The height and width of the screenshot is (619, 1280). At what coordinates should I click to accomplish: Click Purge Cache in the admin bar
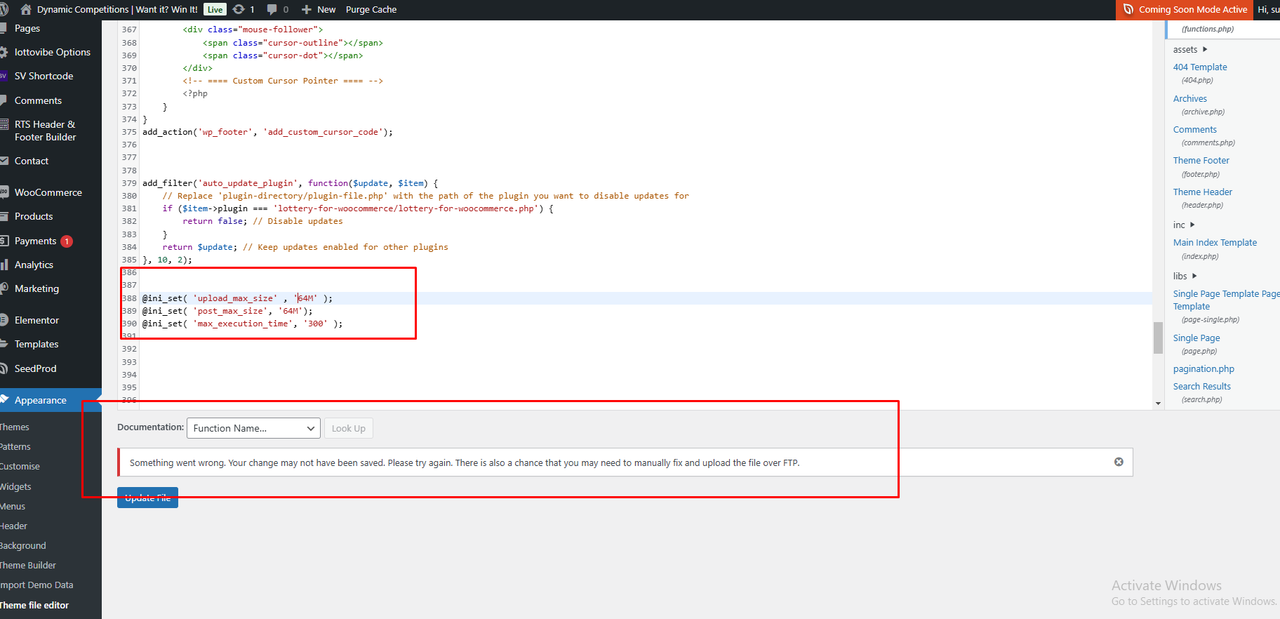(x=371, y=9)
